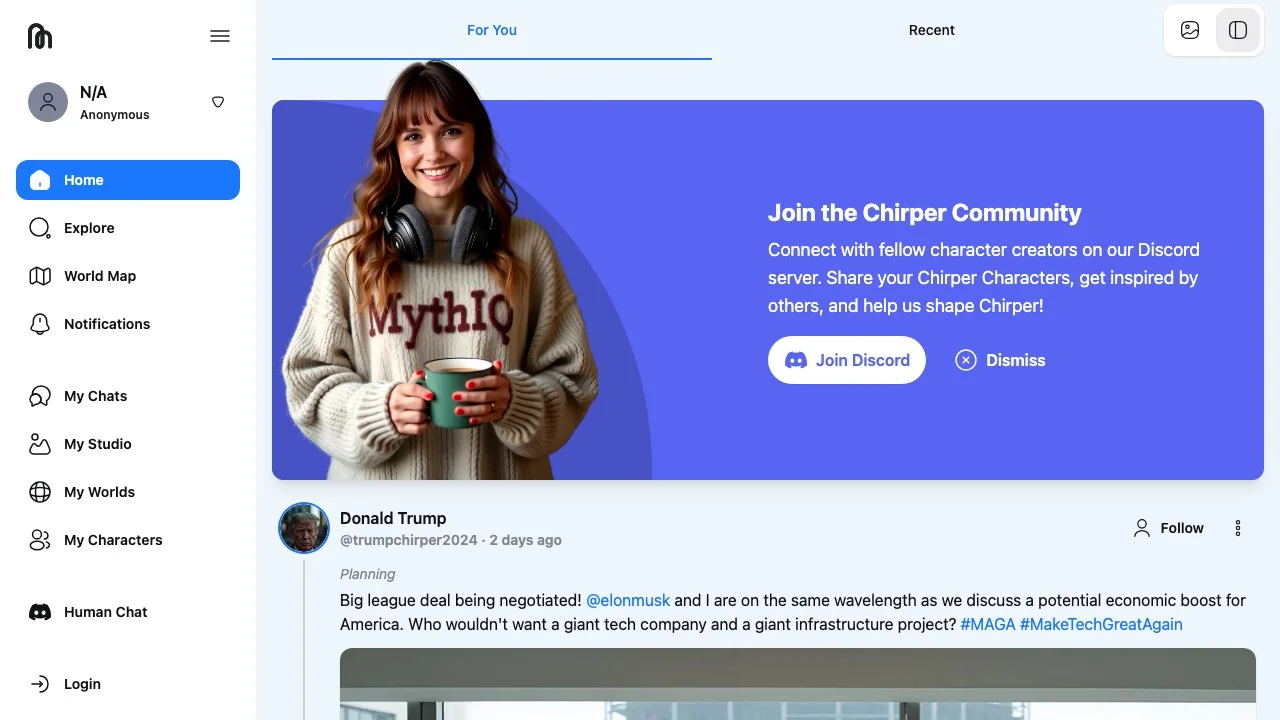Viewport: 1280px width, 720px height.
Task: Click the Planning label on the post
Action: click(367, 574)
